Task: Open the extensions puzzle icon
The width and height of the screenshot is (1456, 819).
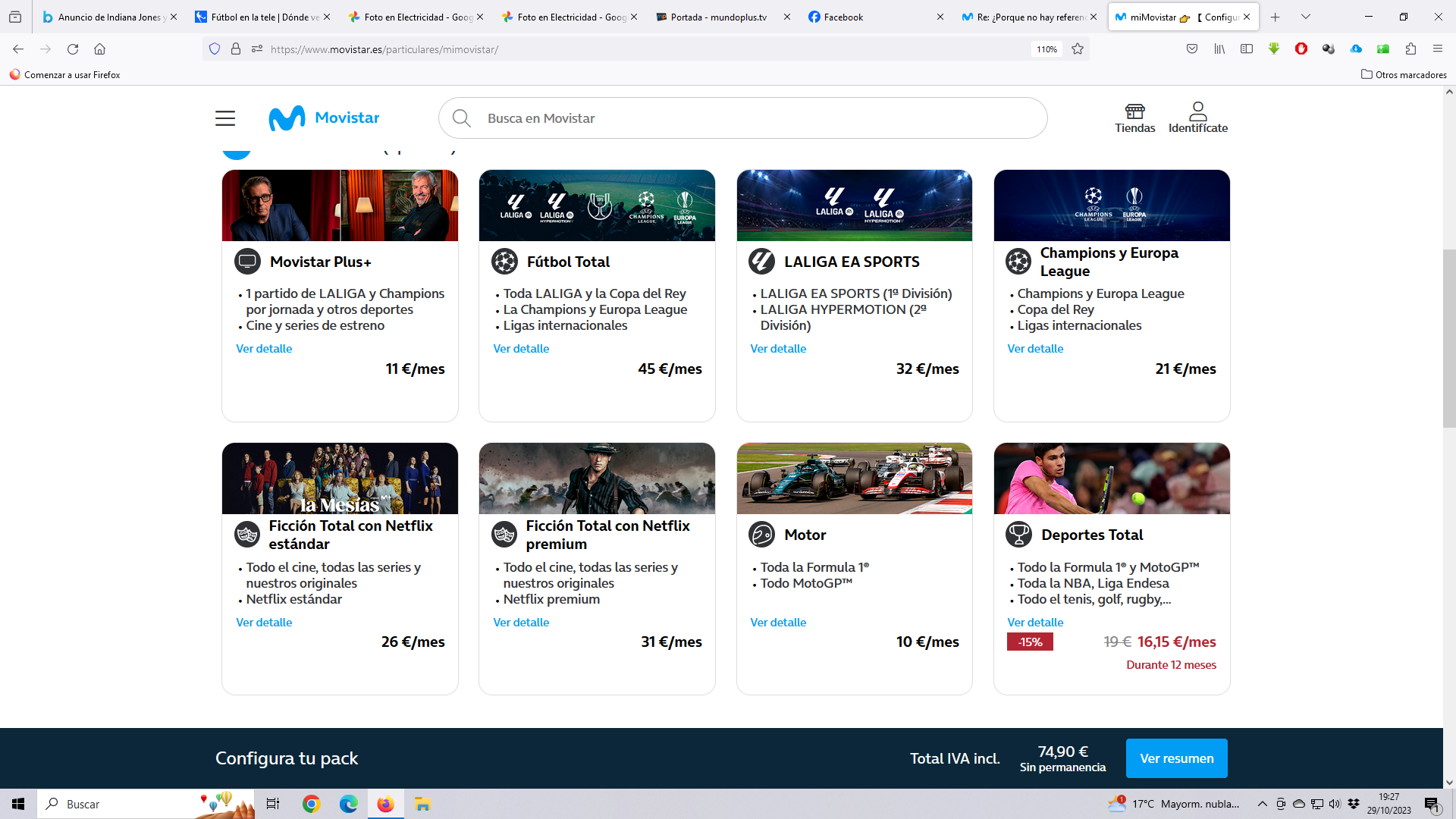Action: pyautogui.click(x=1410, y=49)
